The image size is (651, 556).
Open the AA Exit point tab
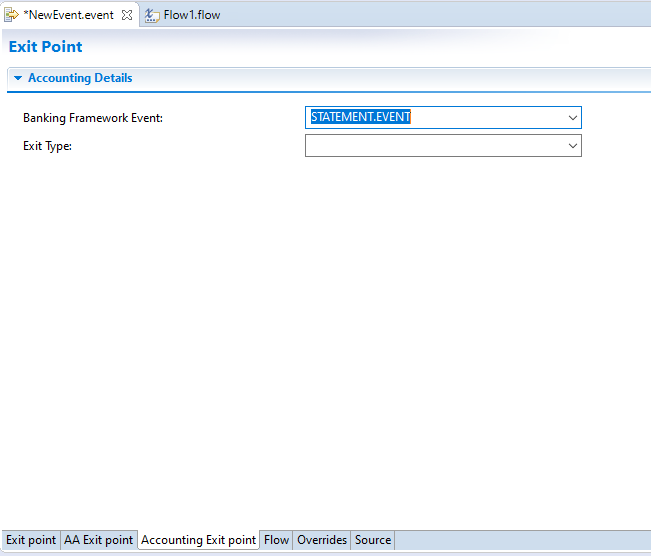click(98, 540)
